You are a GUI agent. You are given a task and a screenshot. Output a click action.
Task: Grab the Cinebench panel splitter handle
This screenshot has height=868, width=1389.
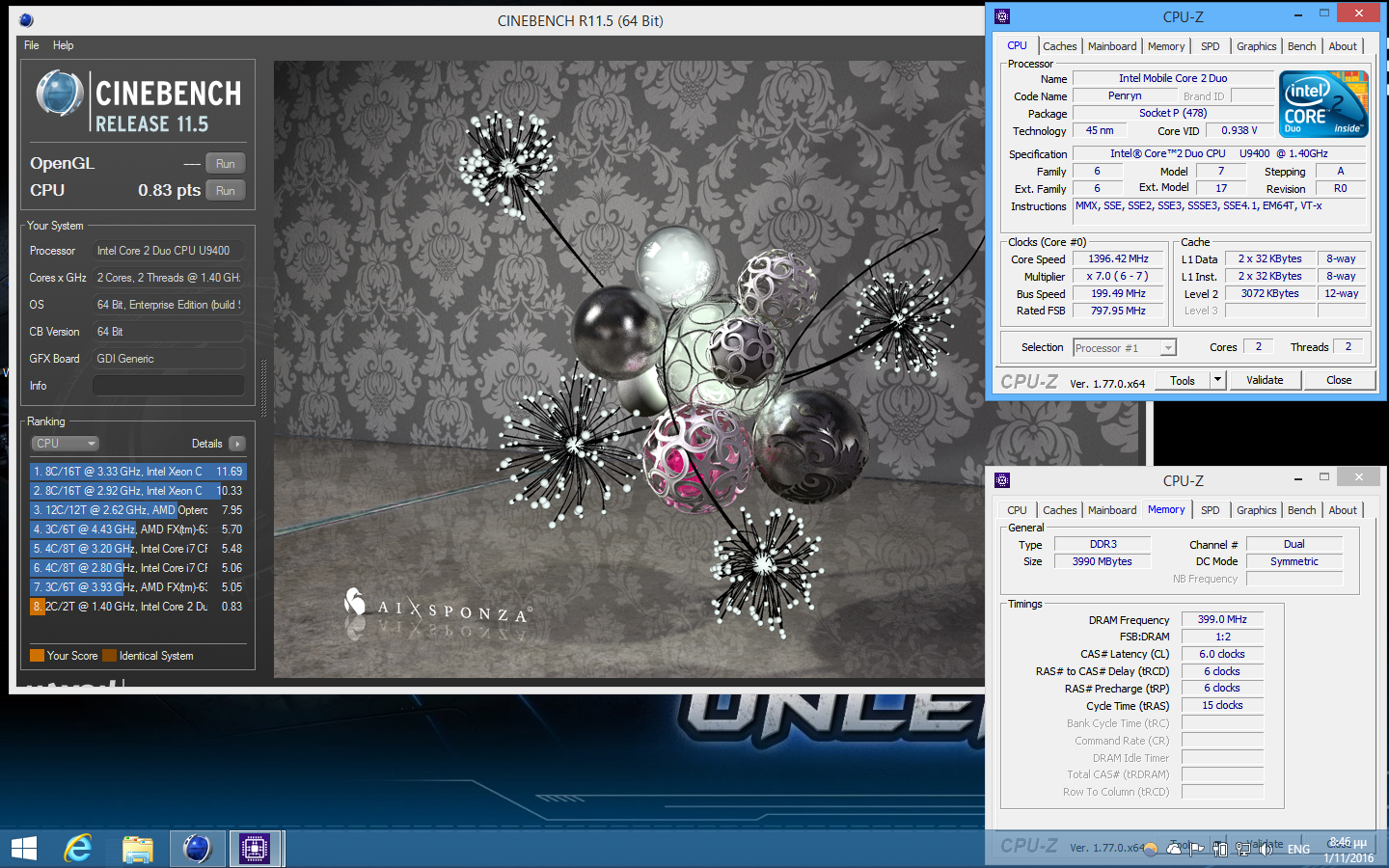[x=264, y=388]
